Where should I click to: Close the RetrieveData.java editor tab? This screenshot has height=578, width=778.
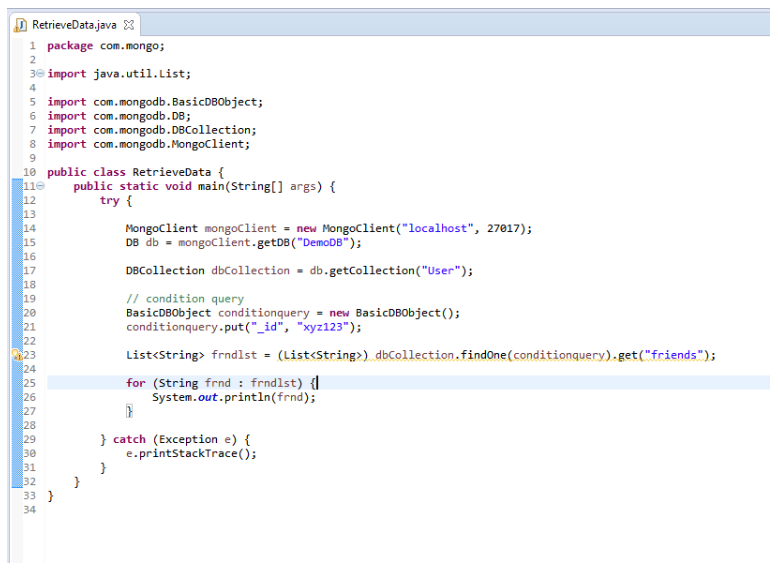click(x=128, y=23)
